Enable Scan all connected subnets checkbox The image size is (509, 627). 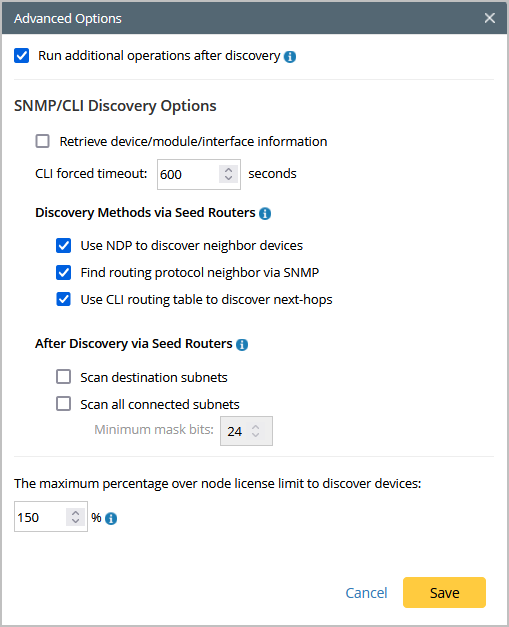pos(64,404)
